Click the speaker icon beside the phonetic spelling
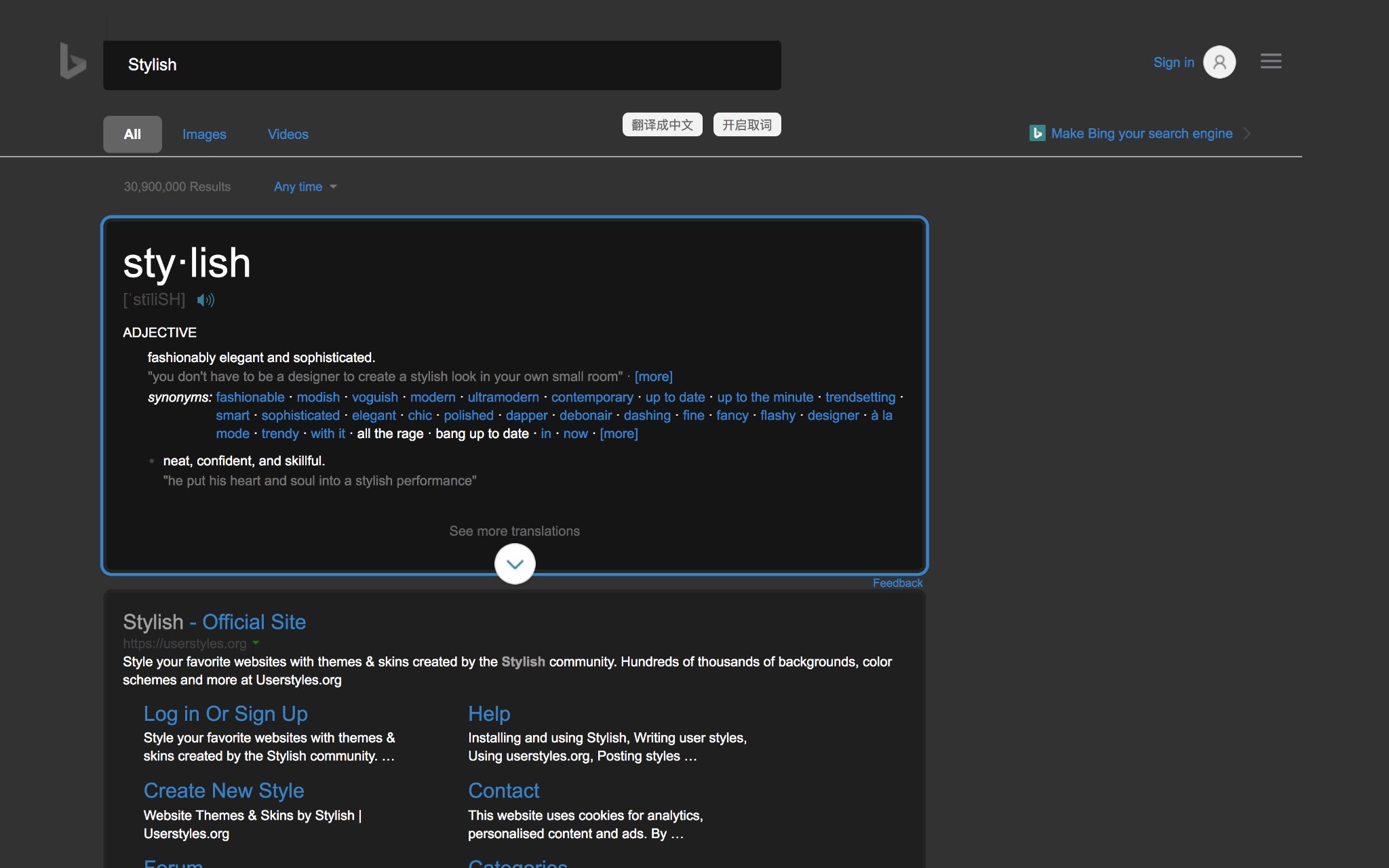This screenshot has width=1389, height=868. (x=204, y=300)
